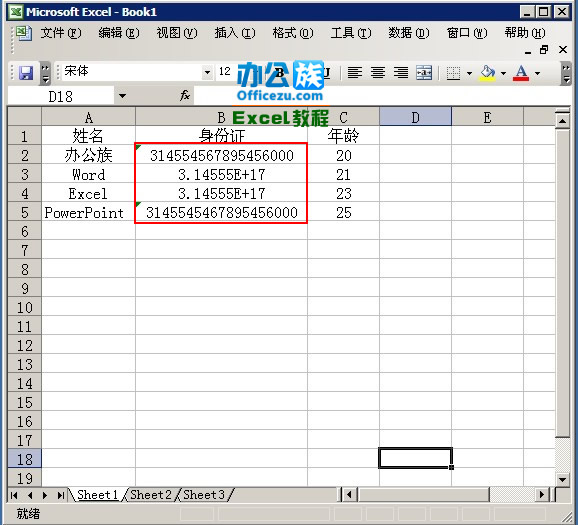Open the font name dropdown

click(x=208, y=72)
